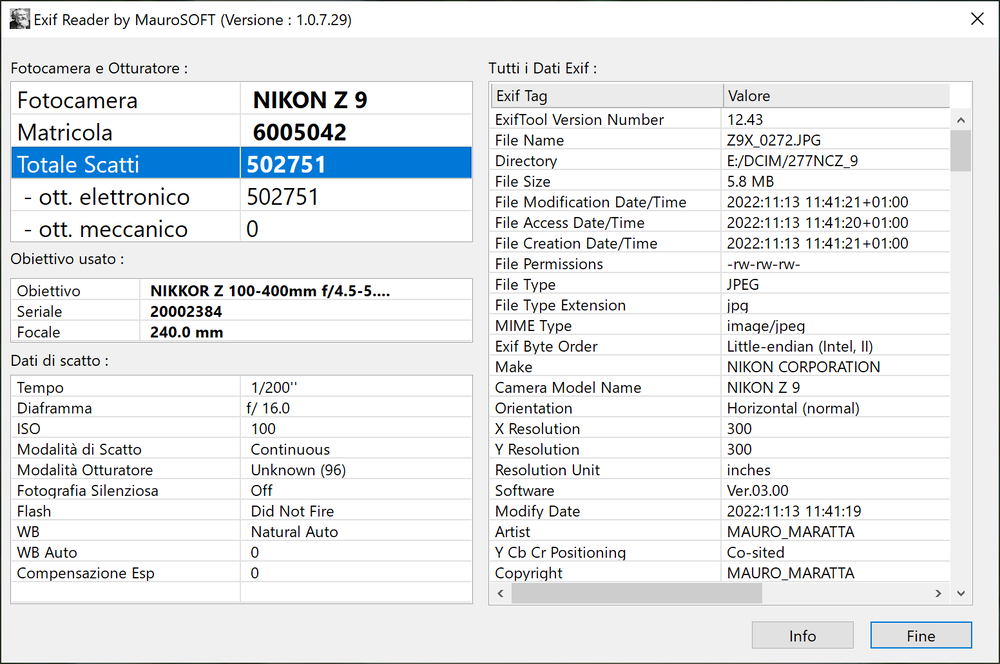Click the Continuous value
The height and width of the screenshot is (664, 1000).
pos(290,449)
